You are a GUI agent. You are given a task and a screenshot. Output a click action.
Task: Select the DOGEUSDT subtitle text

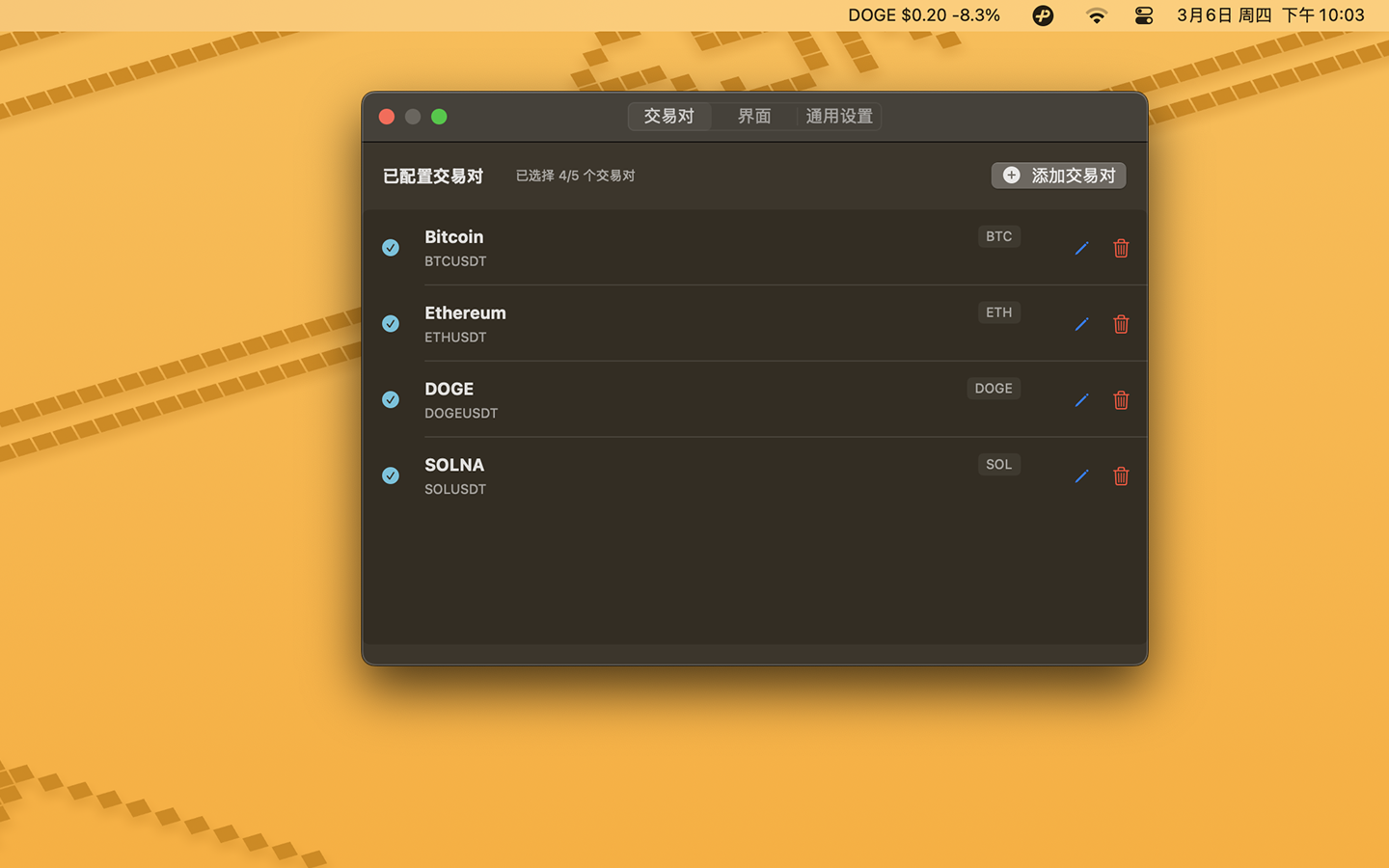coord(461,413)
